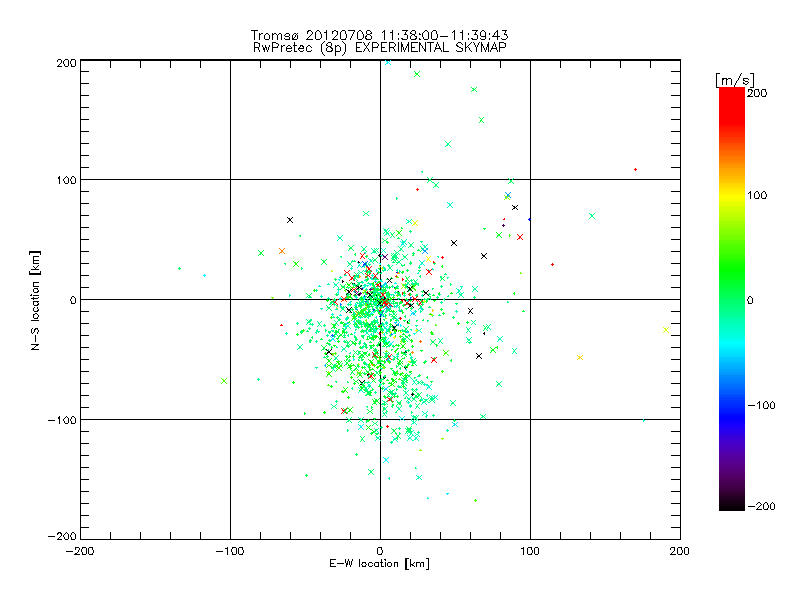Click the colorbar label '0'
The height and width of the screenshot is (600, 800).
click(750, 301)
